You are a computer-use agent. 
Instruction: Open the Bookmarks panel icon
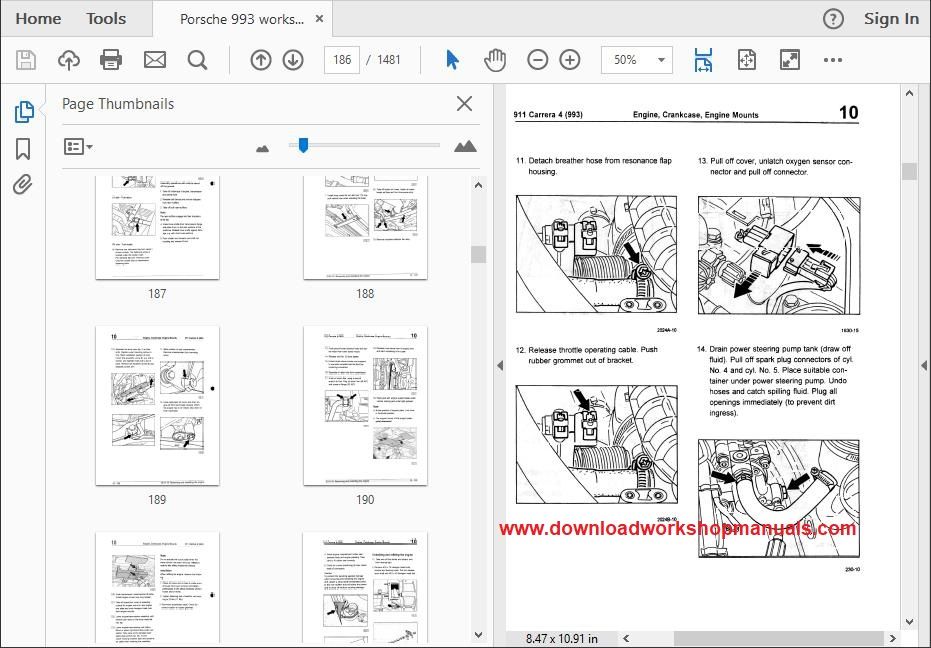coord(23,149)
